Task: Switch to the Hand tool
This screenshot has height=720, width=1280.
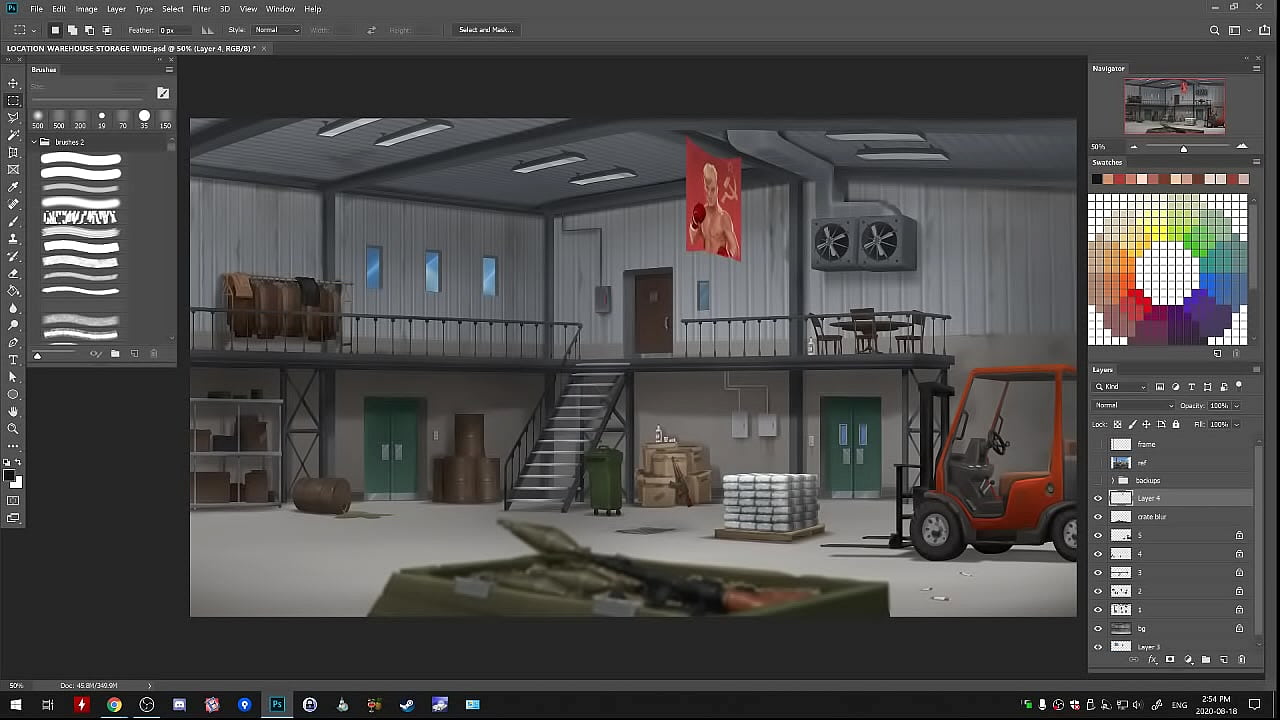Action: [13, 412]
